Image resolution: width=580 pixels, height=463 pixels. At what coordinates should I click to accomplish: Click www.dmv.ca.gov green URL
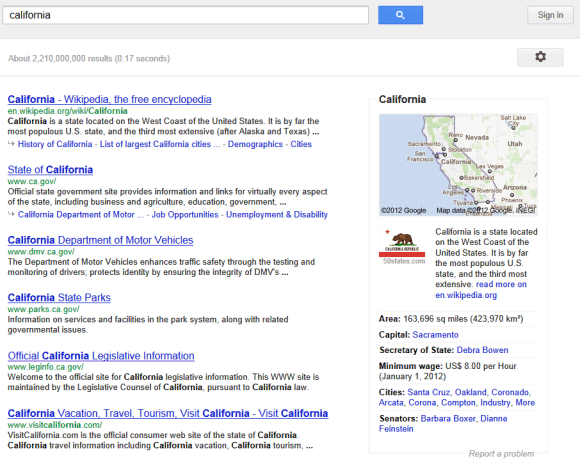tap(41, 252)
